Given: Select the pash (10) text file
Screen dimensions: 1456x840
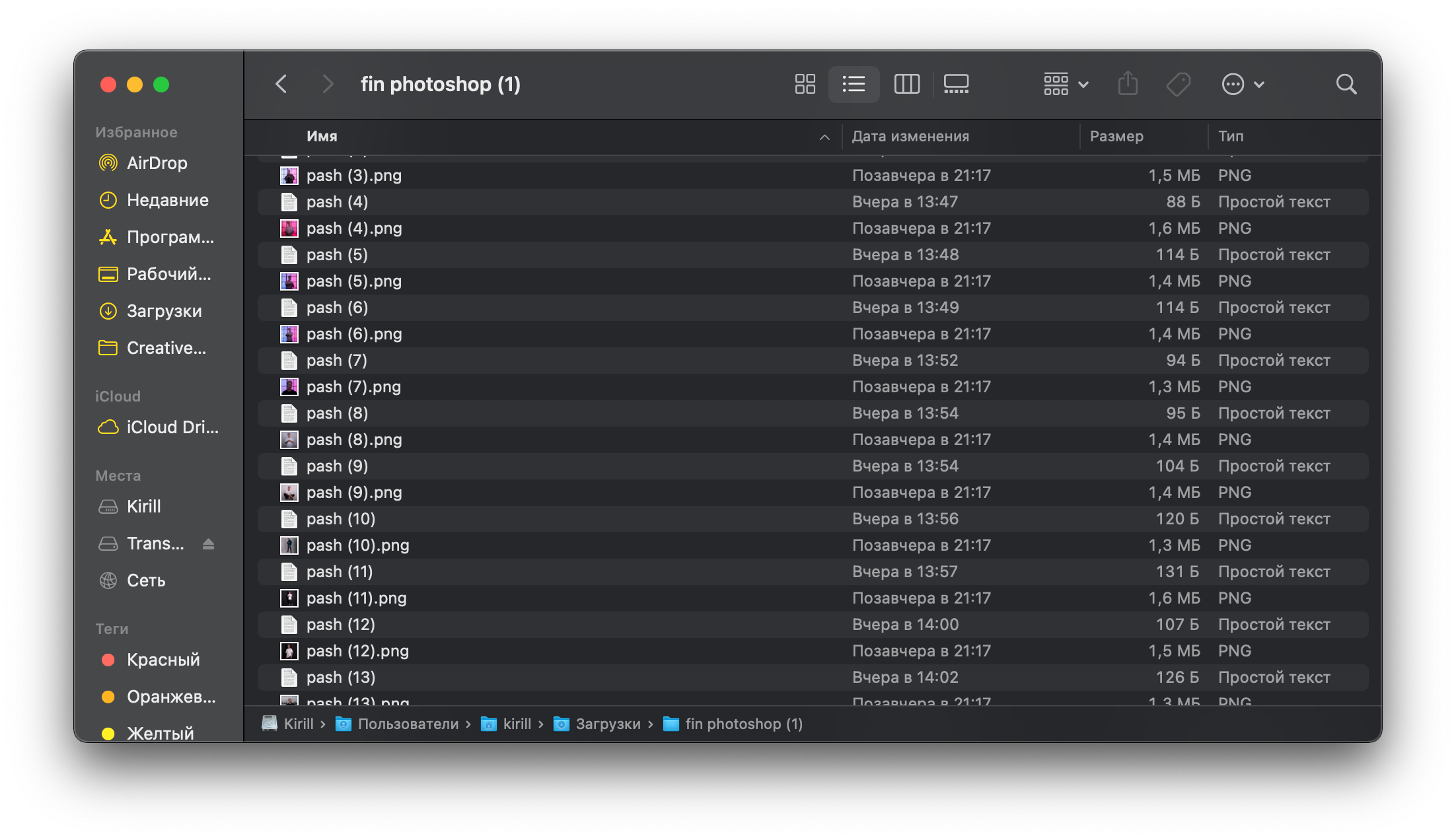Looking at the screenshot, I should 341,519.
